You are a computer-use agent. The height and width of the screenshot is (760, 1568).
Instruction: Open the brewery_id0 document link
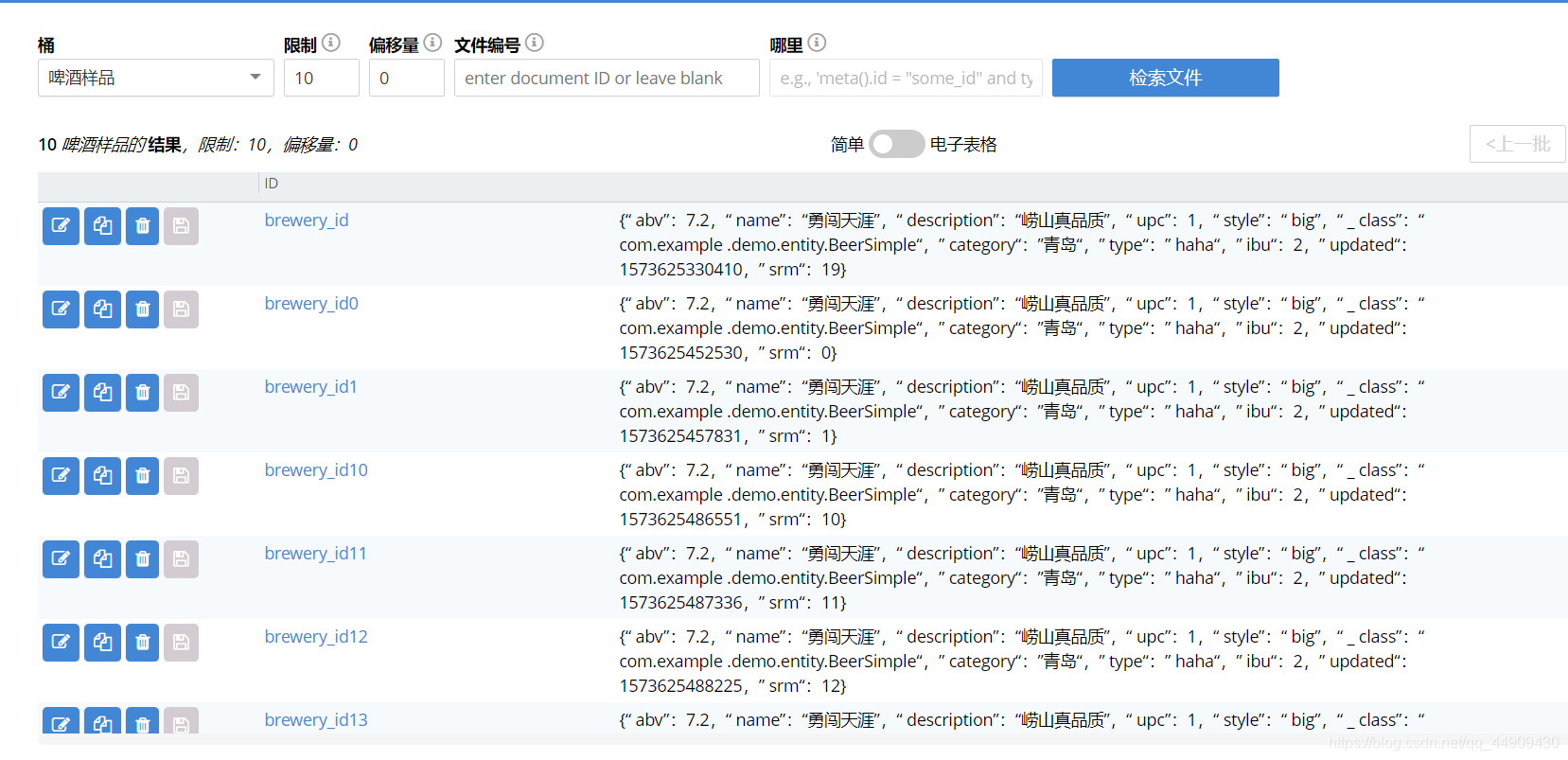311,303
